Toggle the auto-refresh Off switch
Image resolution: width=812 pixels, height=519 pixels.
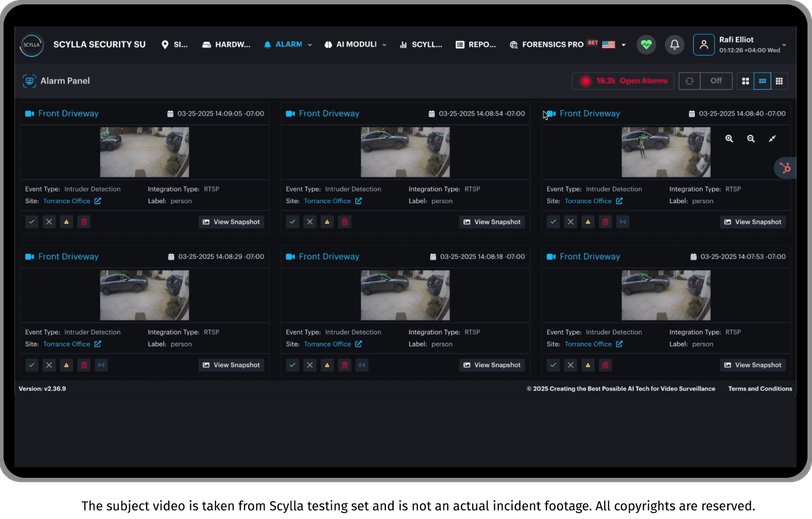point(716,81)
